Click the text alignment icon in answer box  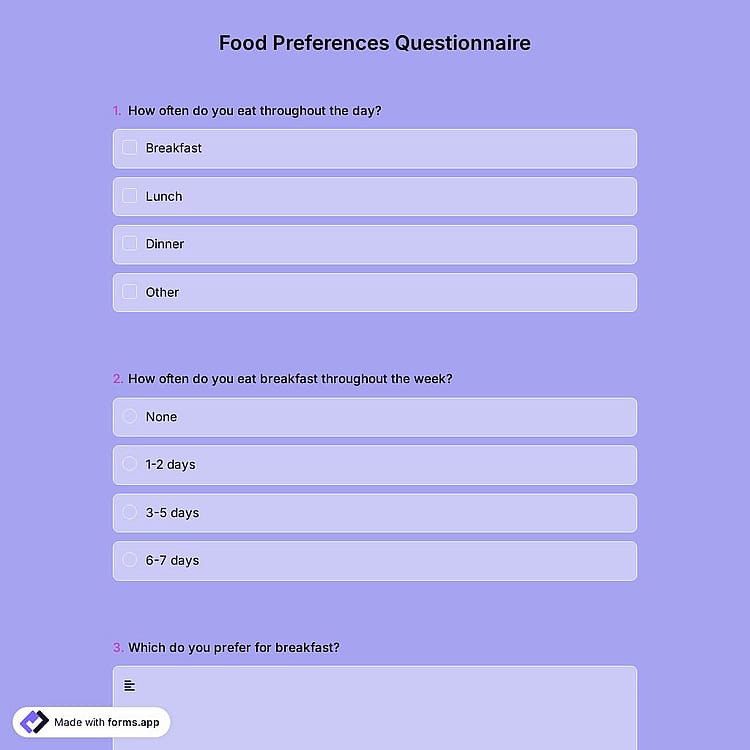(x=129, y=685)
